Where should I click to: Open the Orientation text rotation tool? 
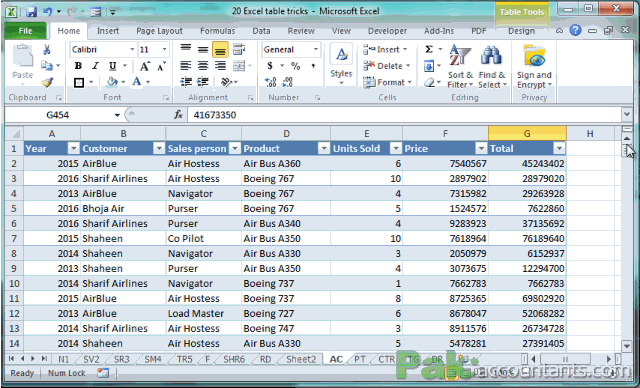pyautogui.click(x=227, y=82)
